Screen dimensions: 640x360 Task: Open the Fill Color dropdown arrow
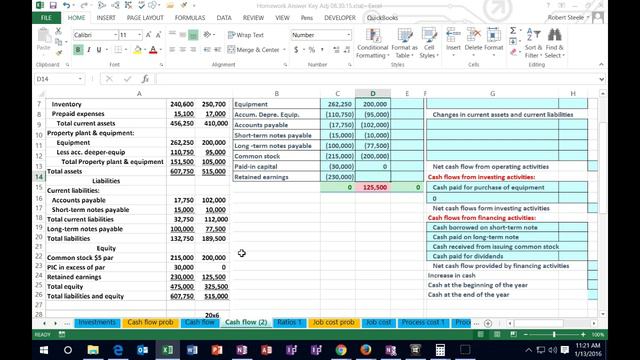click(x=145, y=50)
